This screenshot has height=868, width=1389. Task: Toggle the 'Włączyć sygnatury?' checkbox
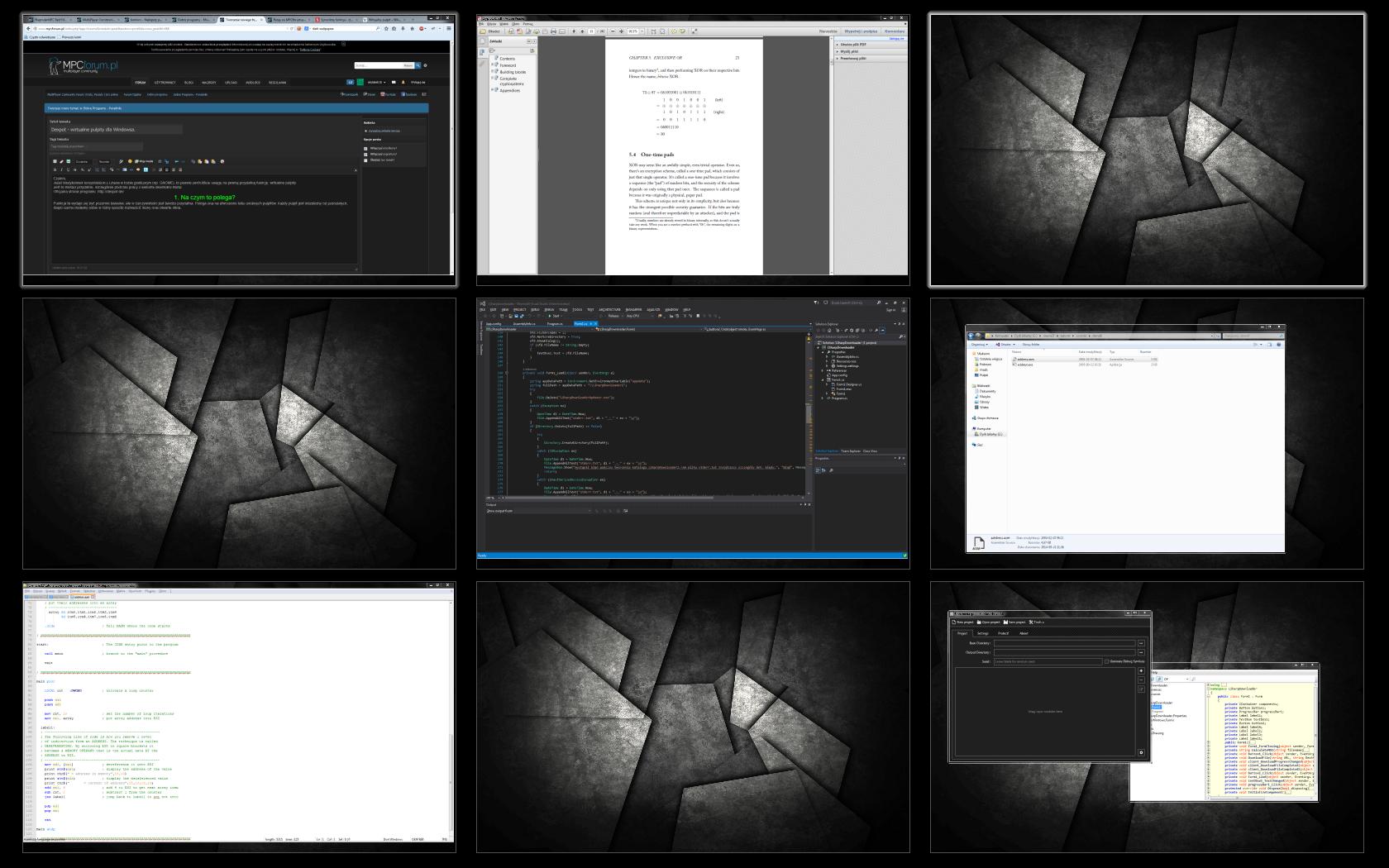click(365, 155)
